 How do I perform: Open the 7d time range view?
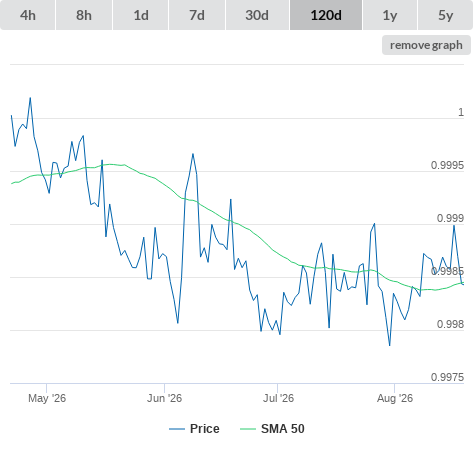pos(197,15)
